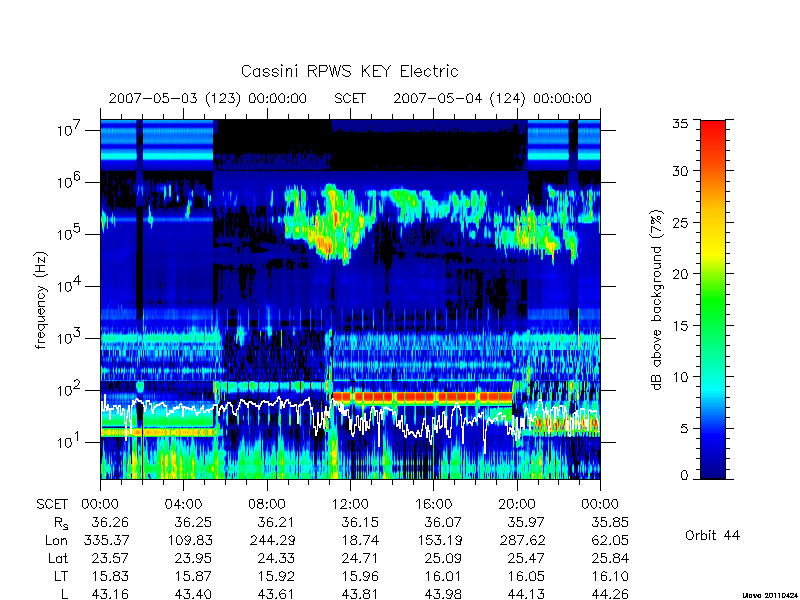Click the 10^6 frequency tick label
Viewport: 800px width, 600px height.
tap(70, 181)
